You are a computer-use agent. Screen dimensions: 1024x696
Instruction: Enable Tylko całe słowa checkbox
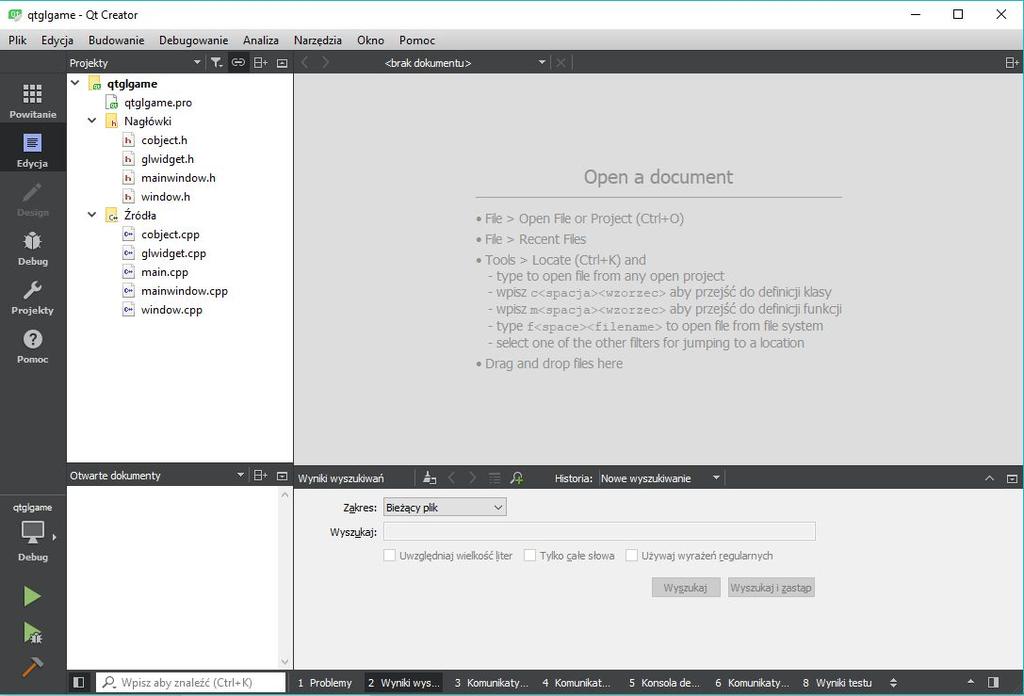(530, 555)
